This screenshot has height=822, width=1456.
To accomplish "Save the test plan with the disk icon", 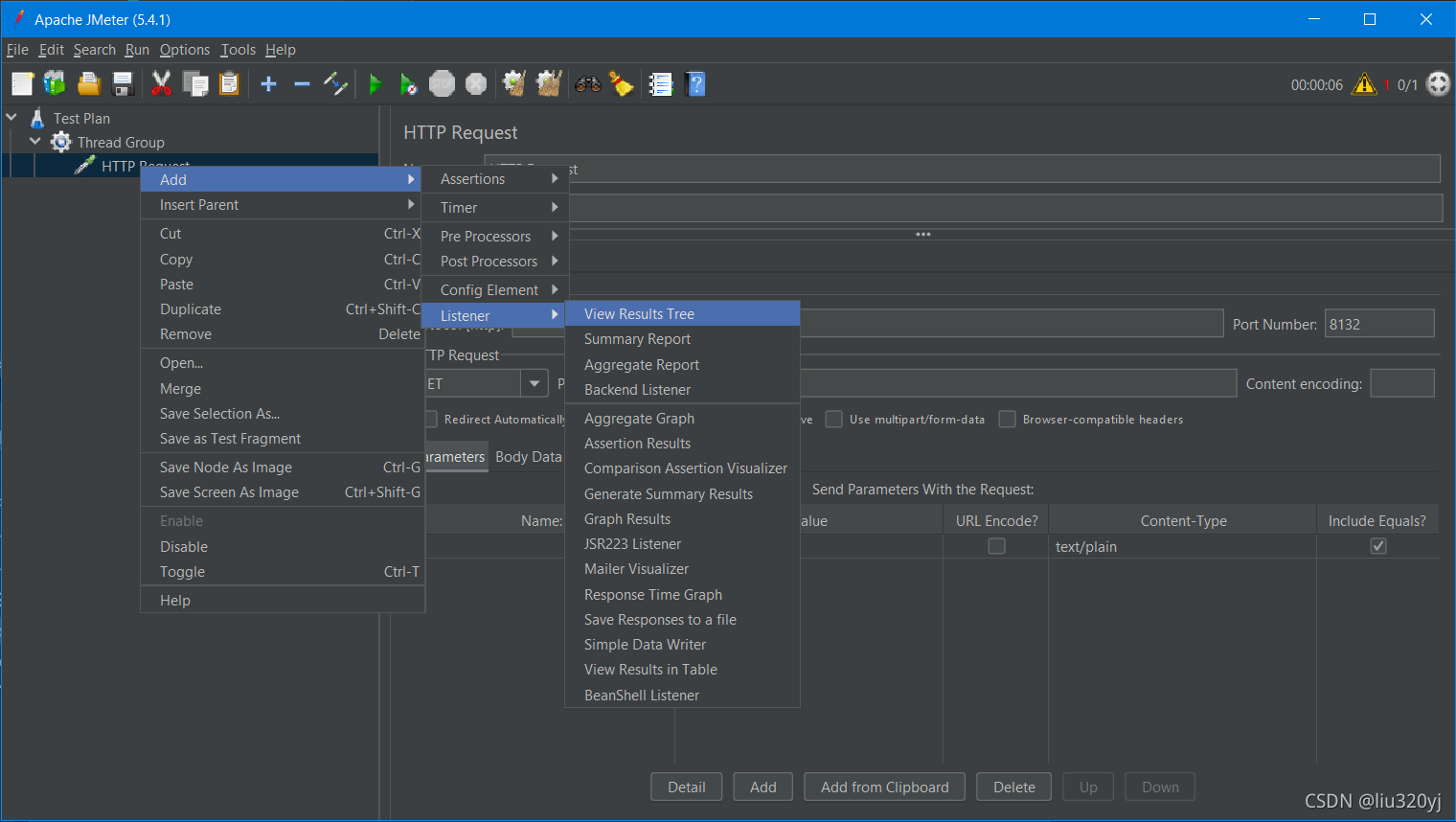I will tap(123, 84).
